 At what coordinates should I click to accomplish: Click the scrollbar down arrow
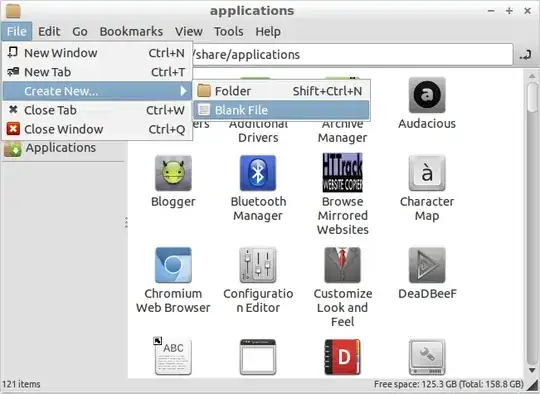(x=532, y=370)
